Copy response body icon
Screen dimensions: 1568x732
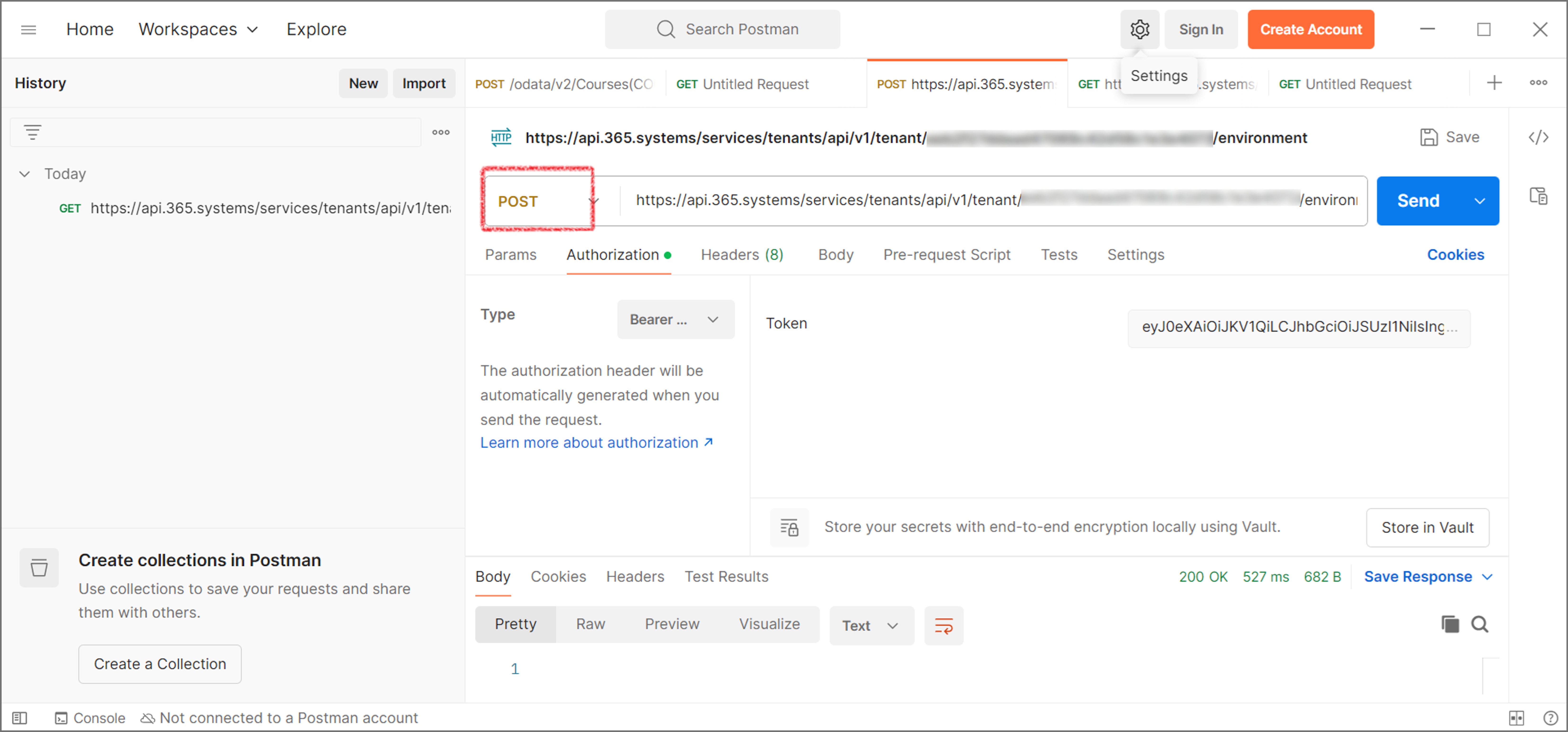(1450, 624)
